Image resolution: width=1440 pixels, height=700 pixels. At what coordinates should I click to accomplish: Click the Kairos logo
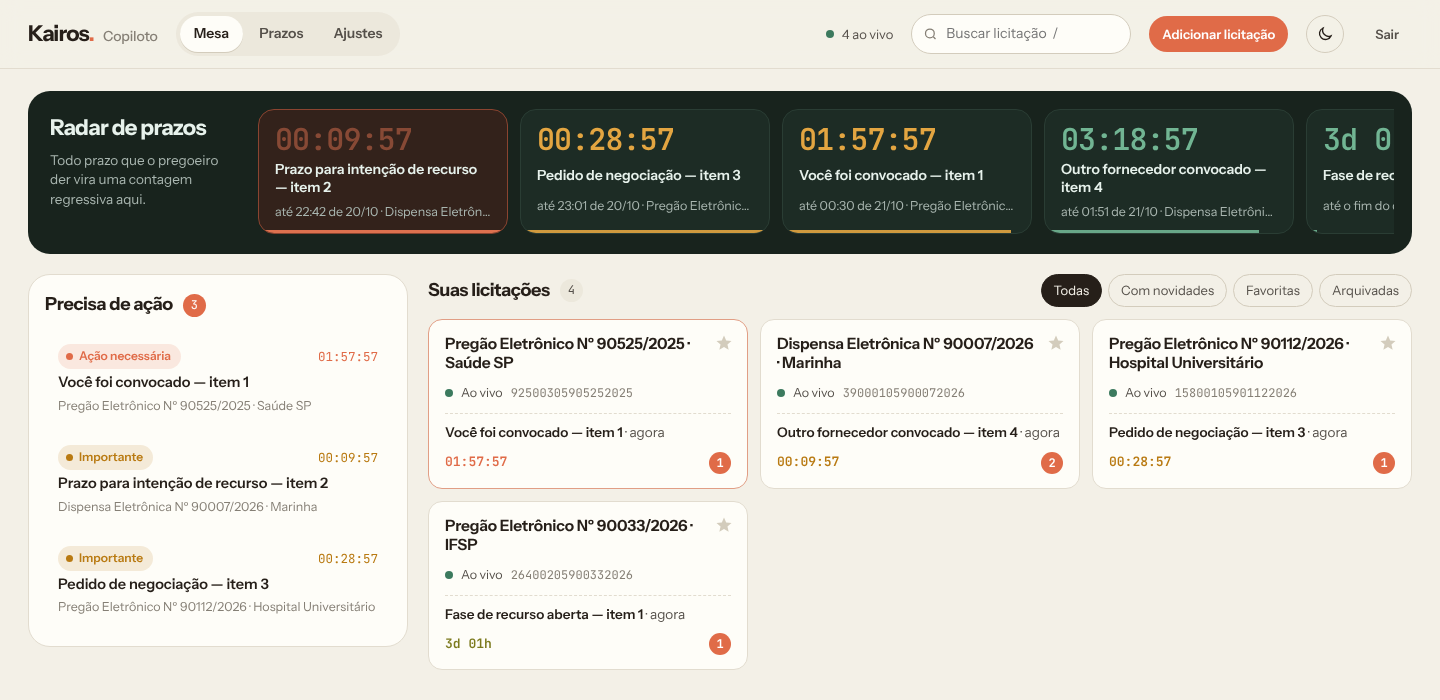tap(61, 34)
